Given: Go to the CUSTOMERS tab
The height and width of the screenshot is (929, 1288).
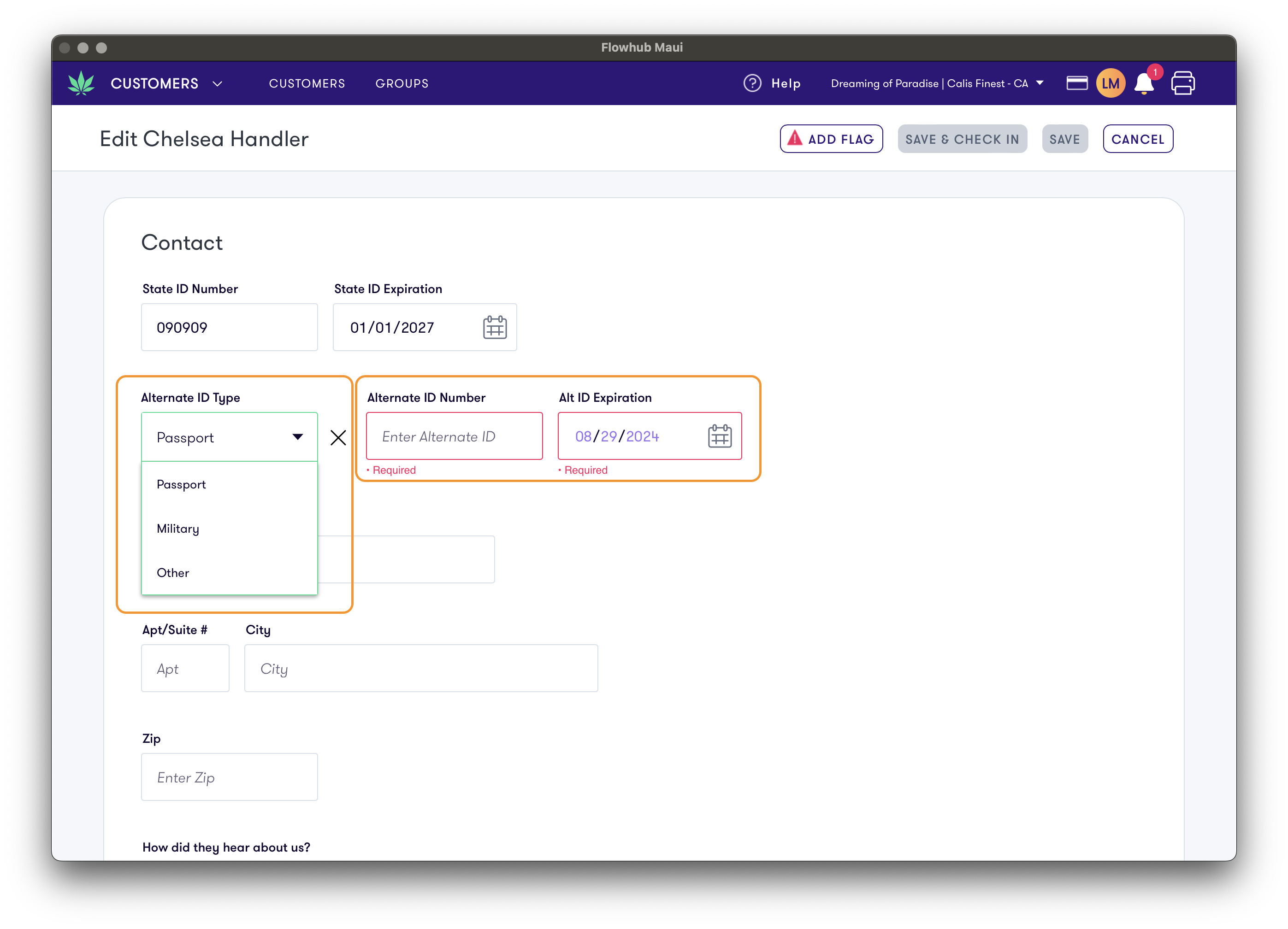Looking at the screenshot, I should coord(307,83).
